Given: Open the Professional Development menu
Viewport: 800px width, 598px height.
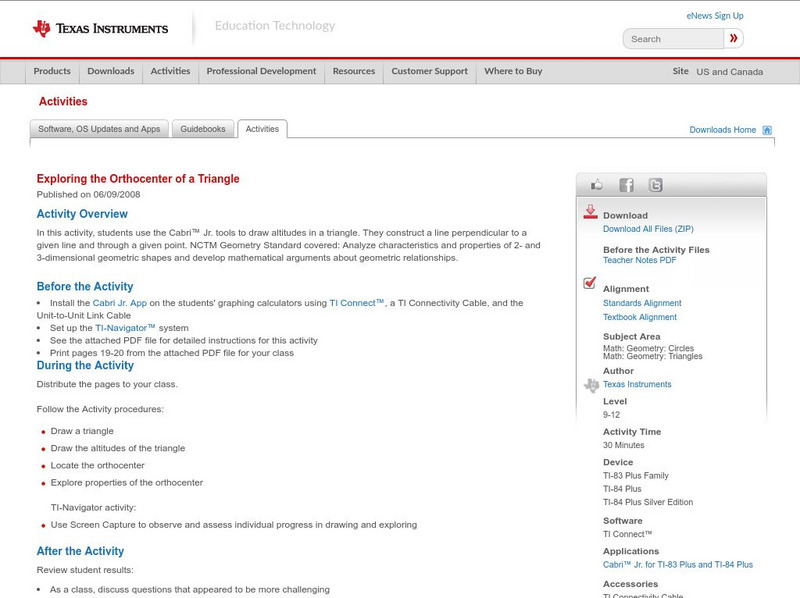Looking at the screenshot, I should pyautogui.click(x=261, y=71).
